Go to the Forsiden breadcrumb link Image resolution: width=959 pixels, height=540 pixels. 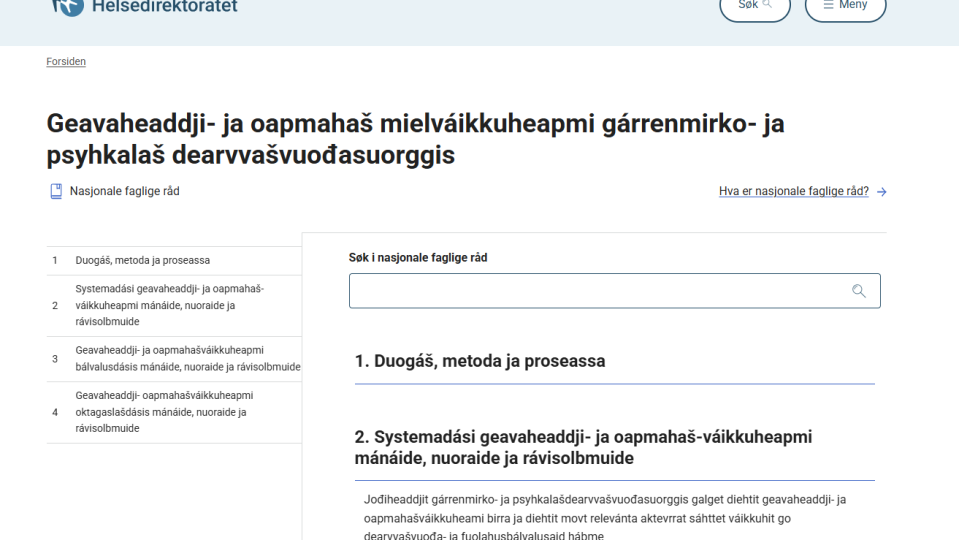point(66,62)
